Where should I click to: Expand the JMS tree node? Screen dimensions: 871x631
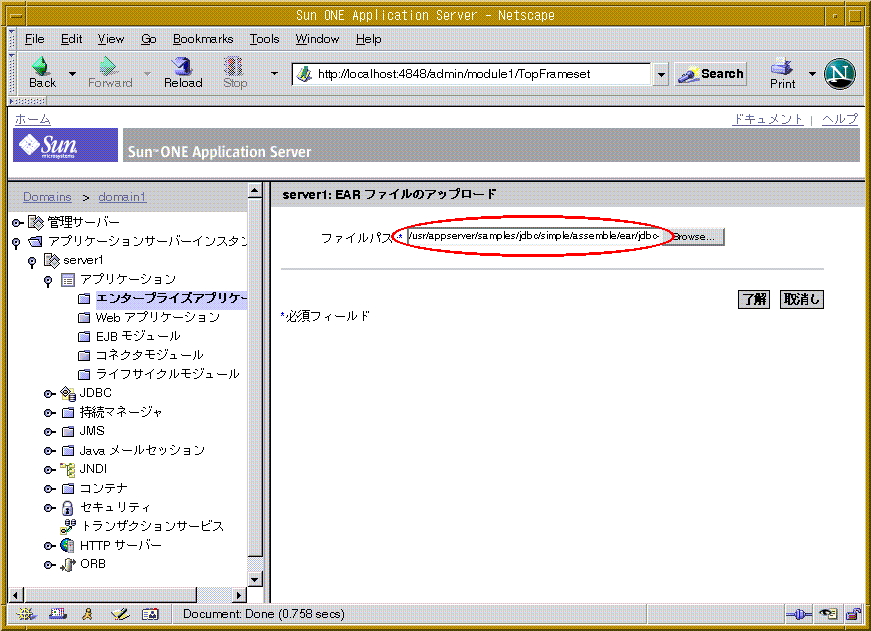(49, 432)
